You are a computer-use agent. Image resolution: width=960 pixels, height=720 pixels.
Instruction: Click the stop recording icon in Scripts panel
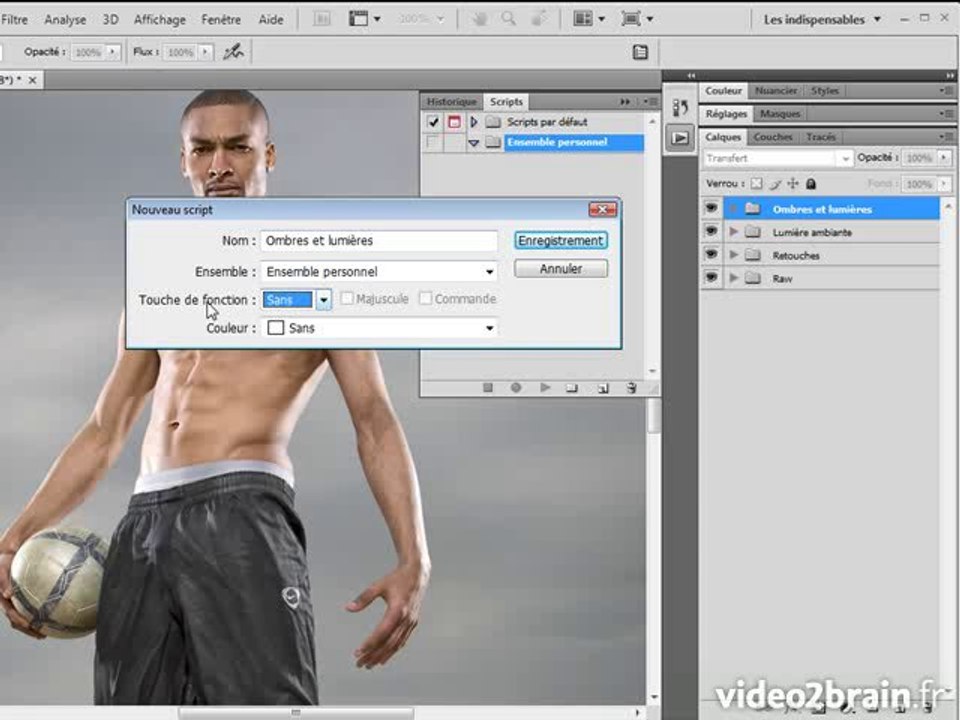pyautogui.click(x=487, y=388)
